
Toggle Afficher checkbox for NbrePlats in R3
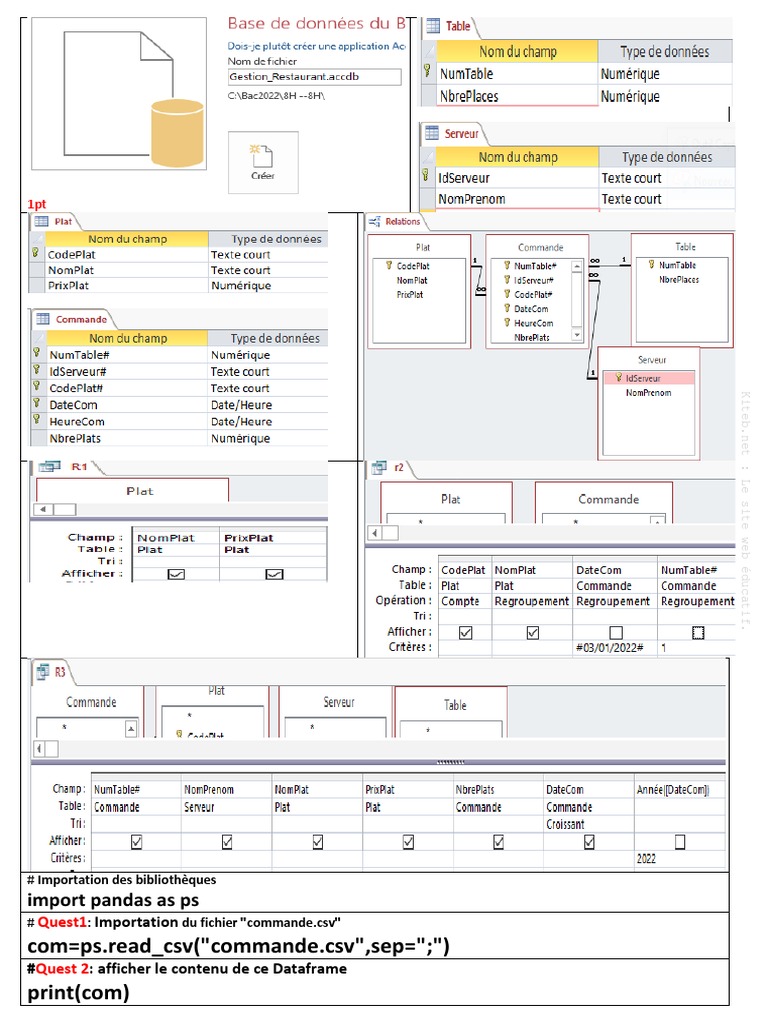(498, 842)
